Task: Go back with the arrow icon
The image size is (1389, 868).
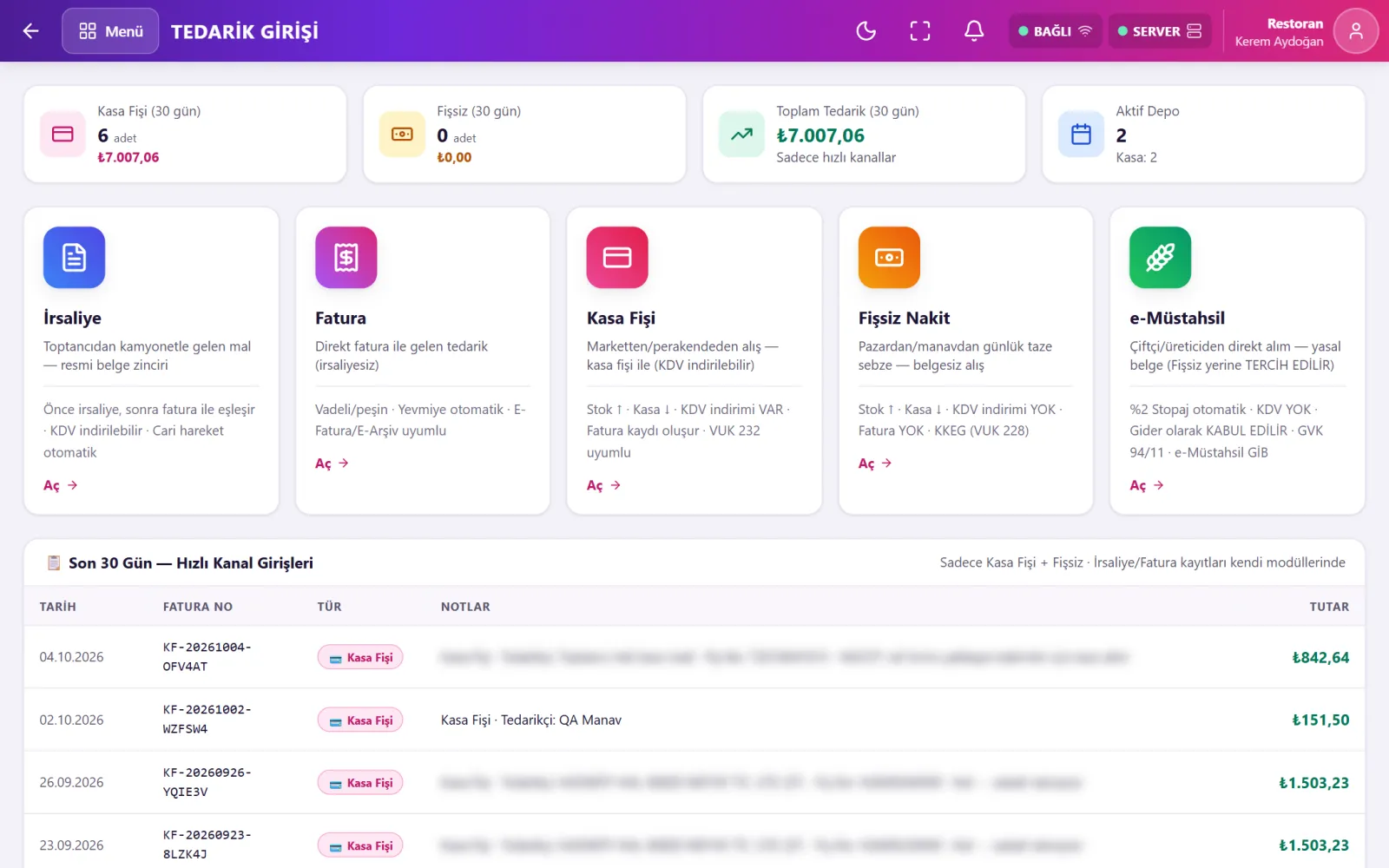Action: (x=30, y=31)
